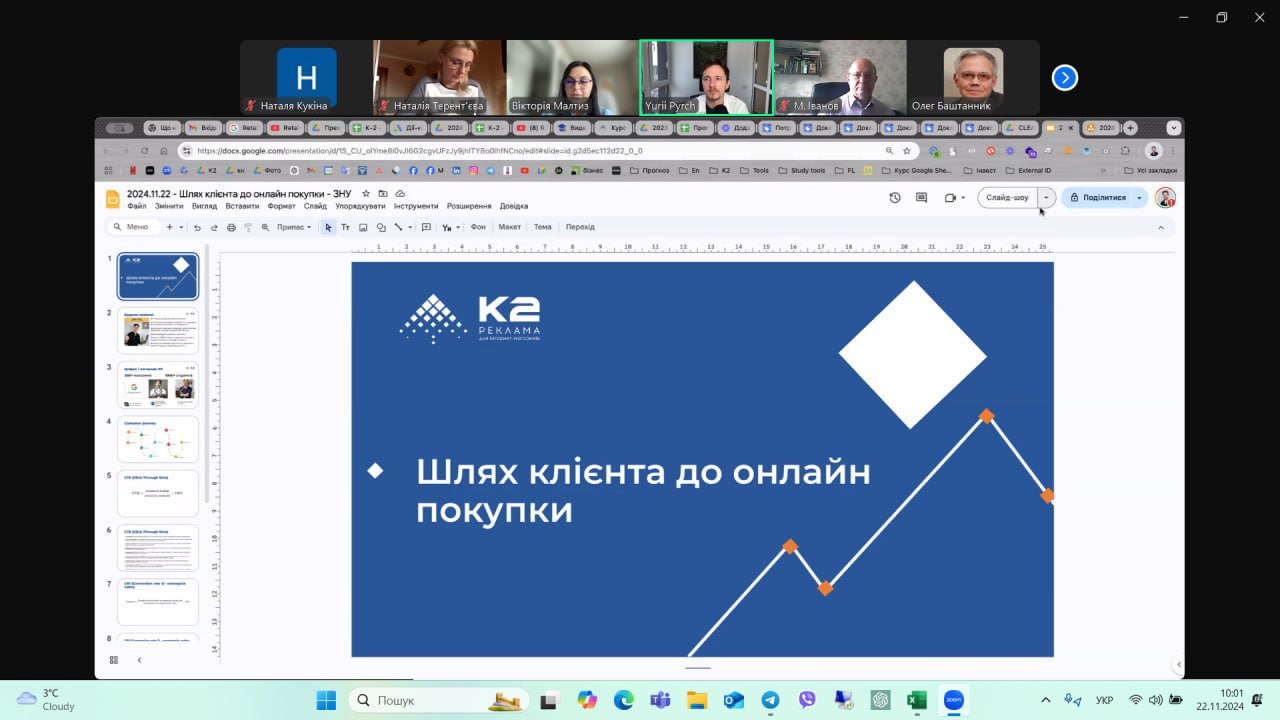Click the move to folder icon
Viewport: 1280px width, 720px height.
[383, 193]
